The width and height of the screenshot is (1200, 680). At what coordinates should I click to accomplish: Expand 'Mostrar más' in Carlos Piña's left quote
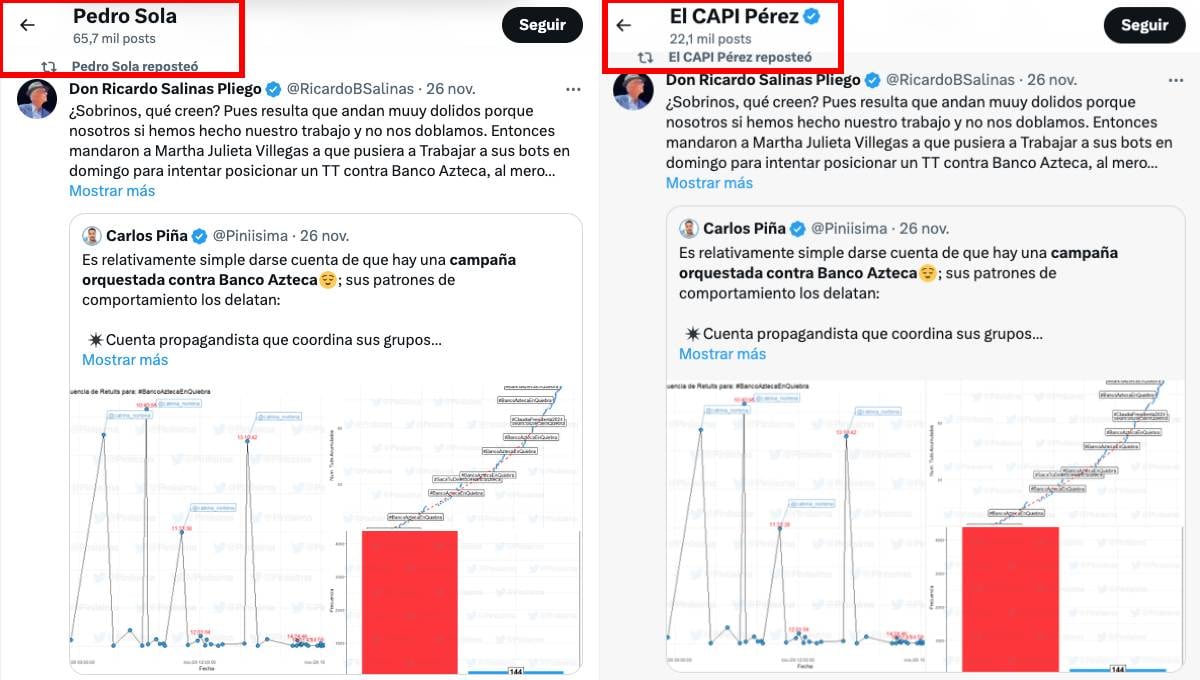pyautogui.click(x=125, y=359)
